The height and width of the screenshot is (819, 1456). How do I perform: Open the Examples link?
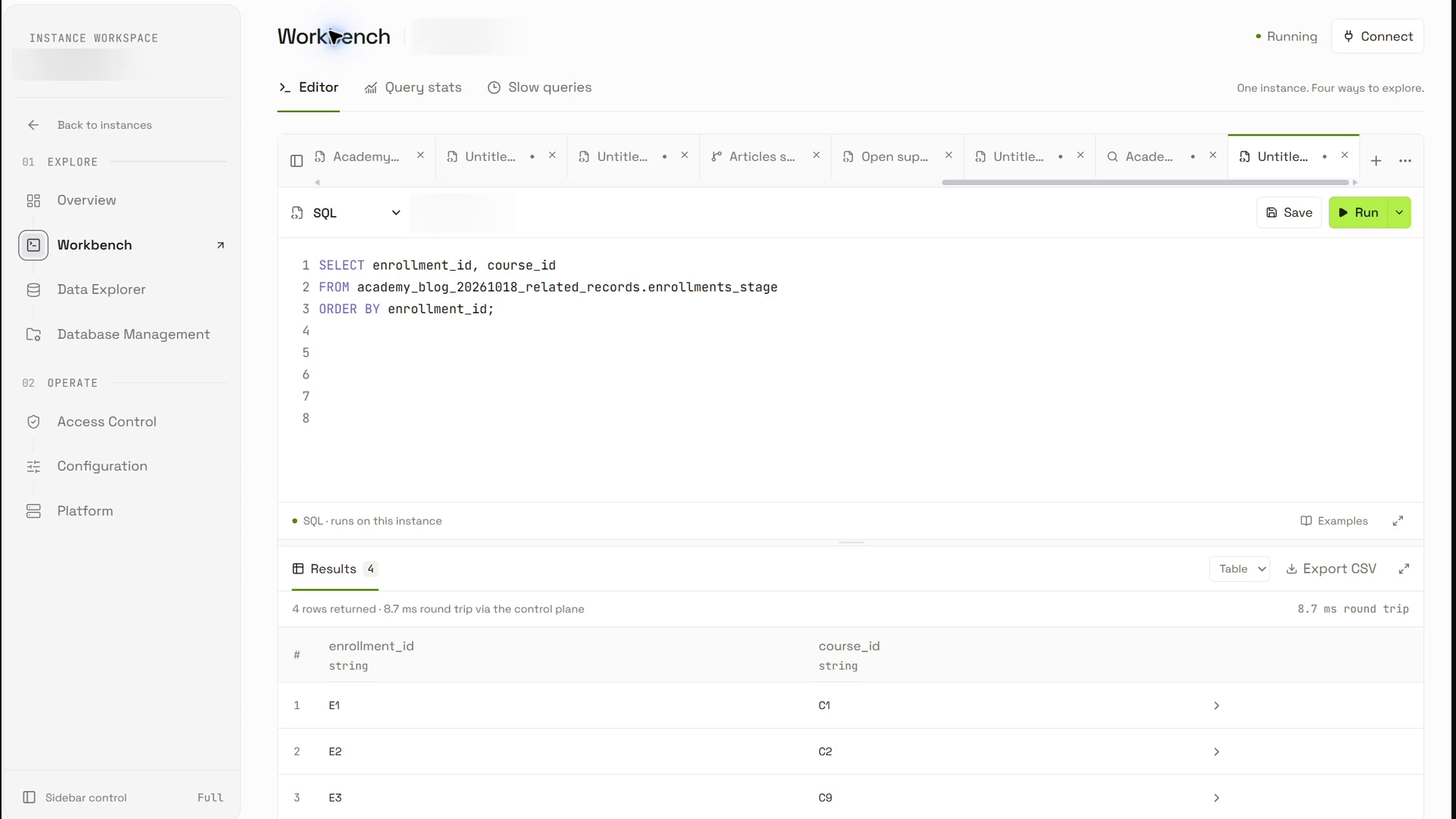pyautogui.click(x=1334, y=521)
